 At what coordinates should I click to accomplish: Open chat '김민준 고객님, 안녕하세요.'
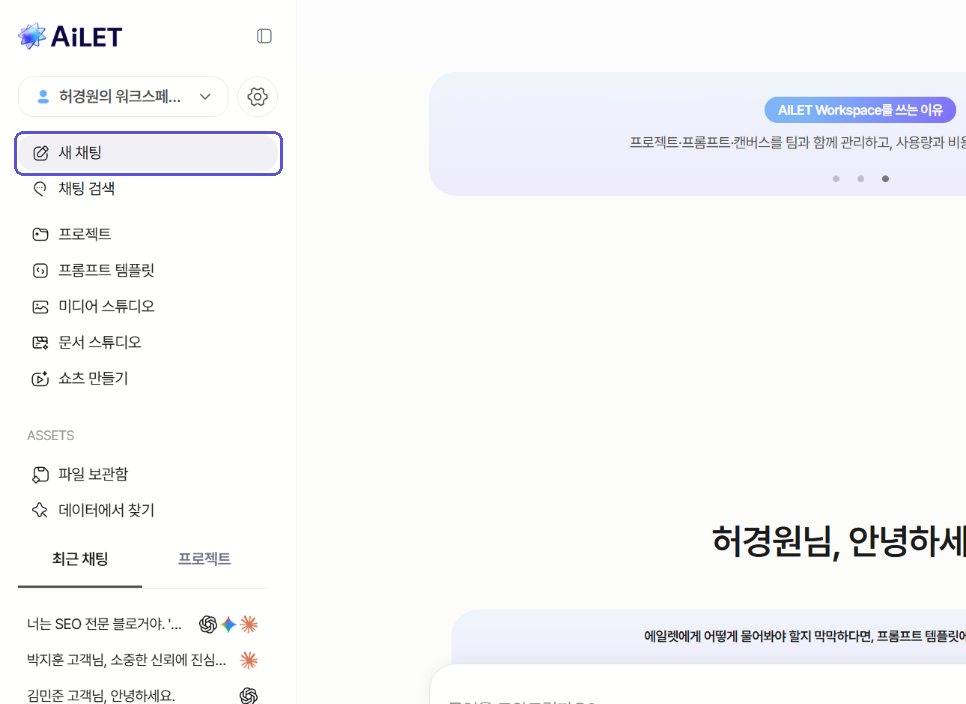tap(102, 696)
